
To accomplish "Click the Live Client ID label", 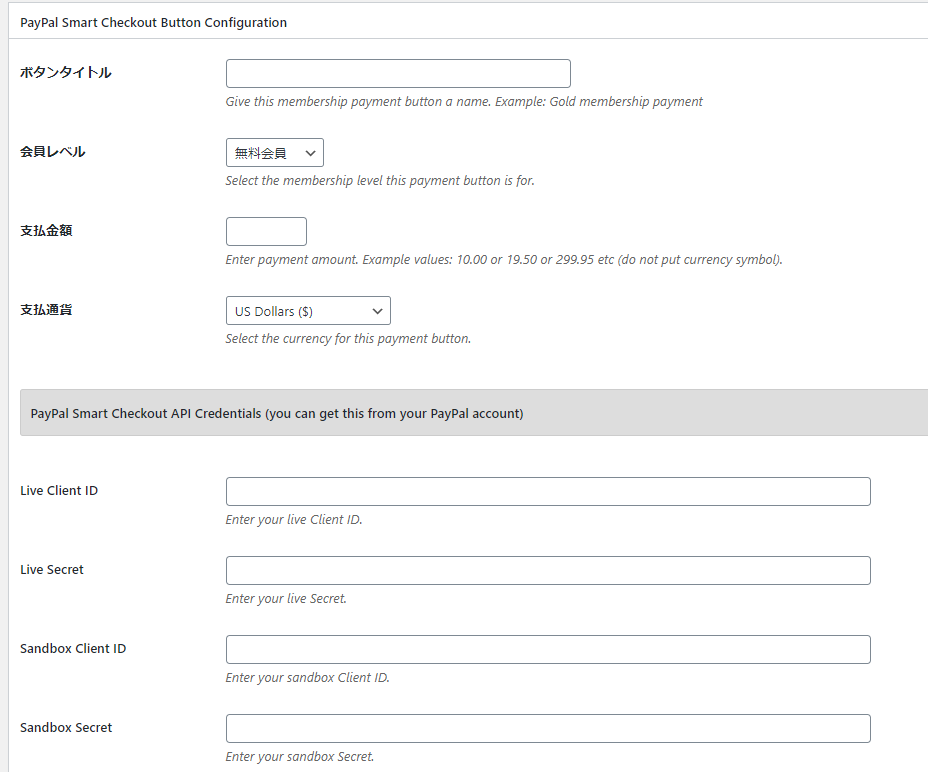I will 59,491.
